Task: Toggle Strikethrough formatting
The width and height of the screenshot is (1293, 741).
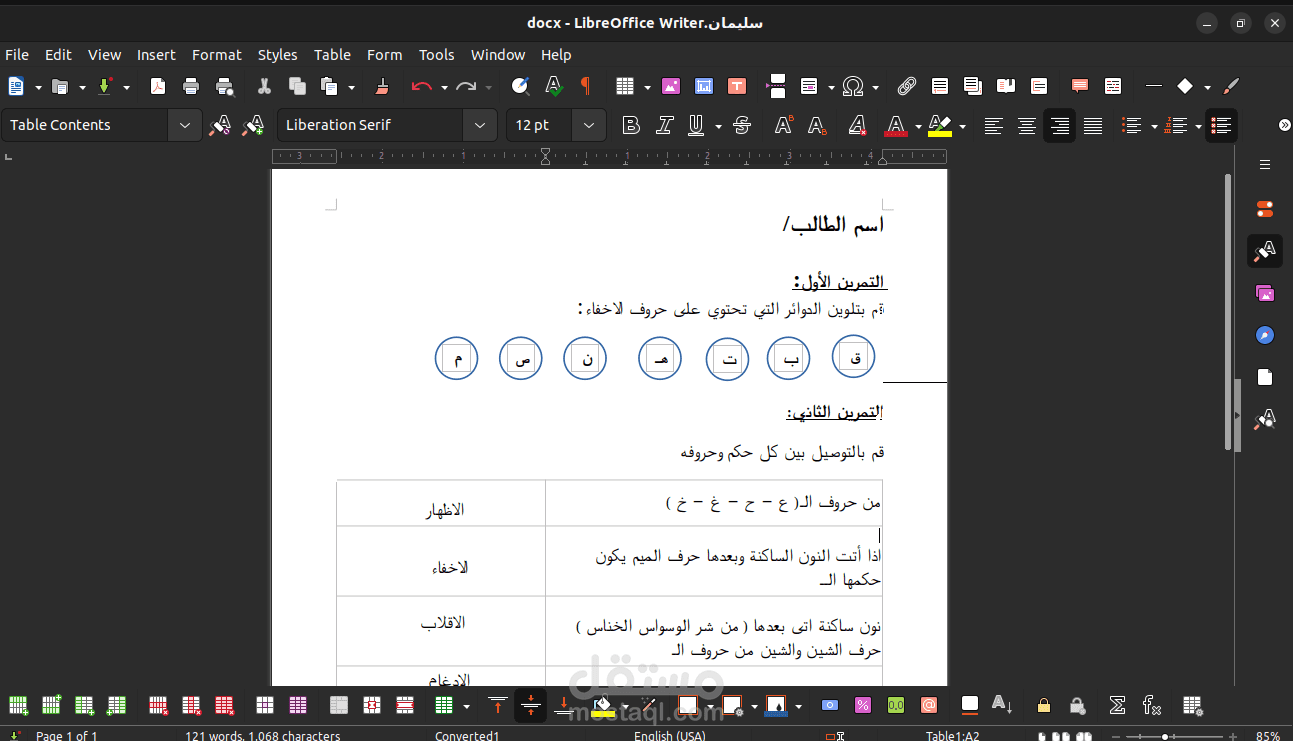Action: 742,125
